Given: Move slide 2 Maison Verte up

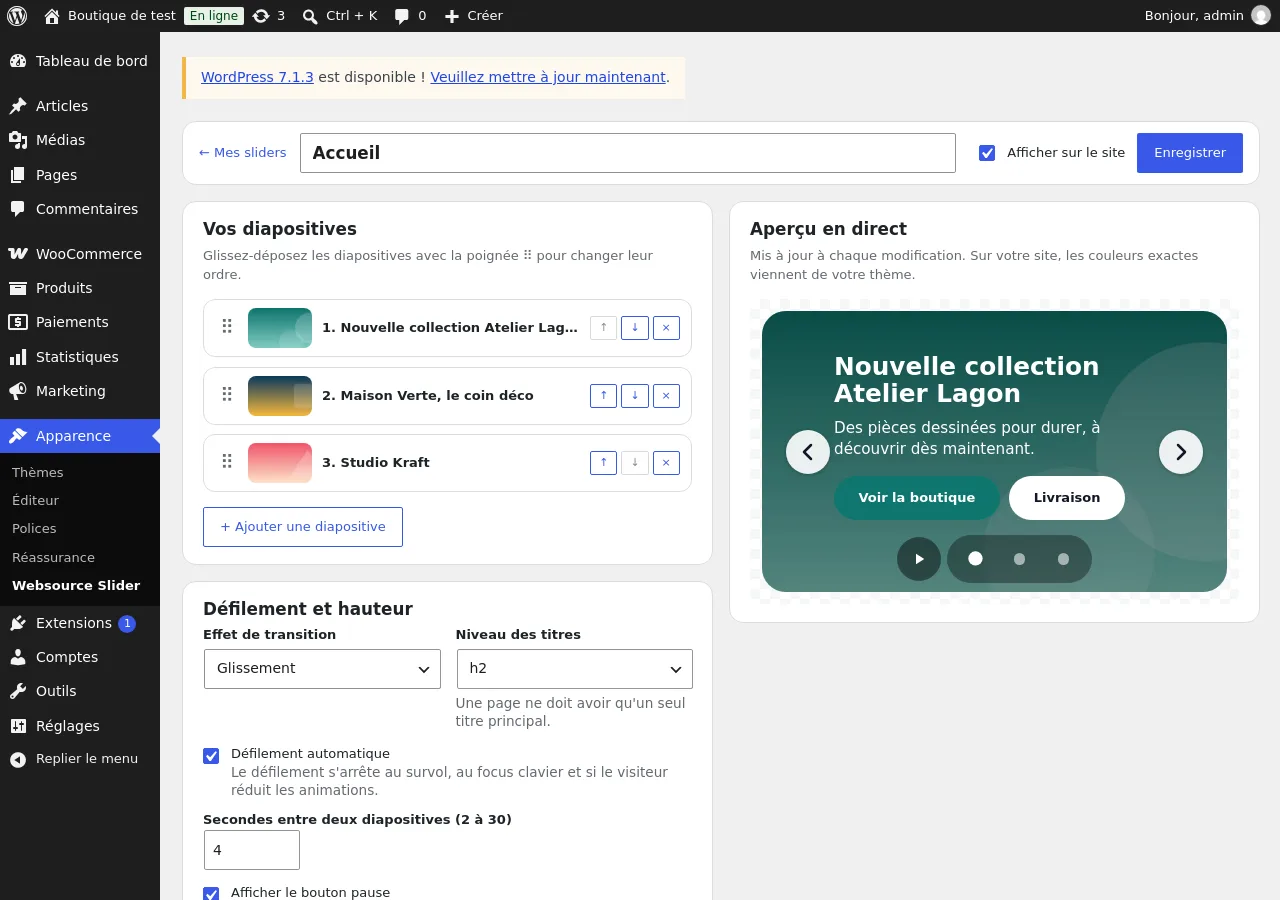Looking at the screenshot, I should (x=603, y=396).
